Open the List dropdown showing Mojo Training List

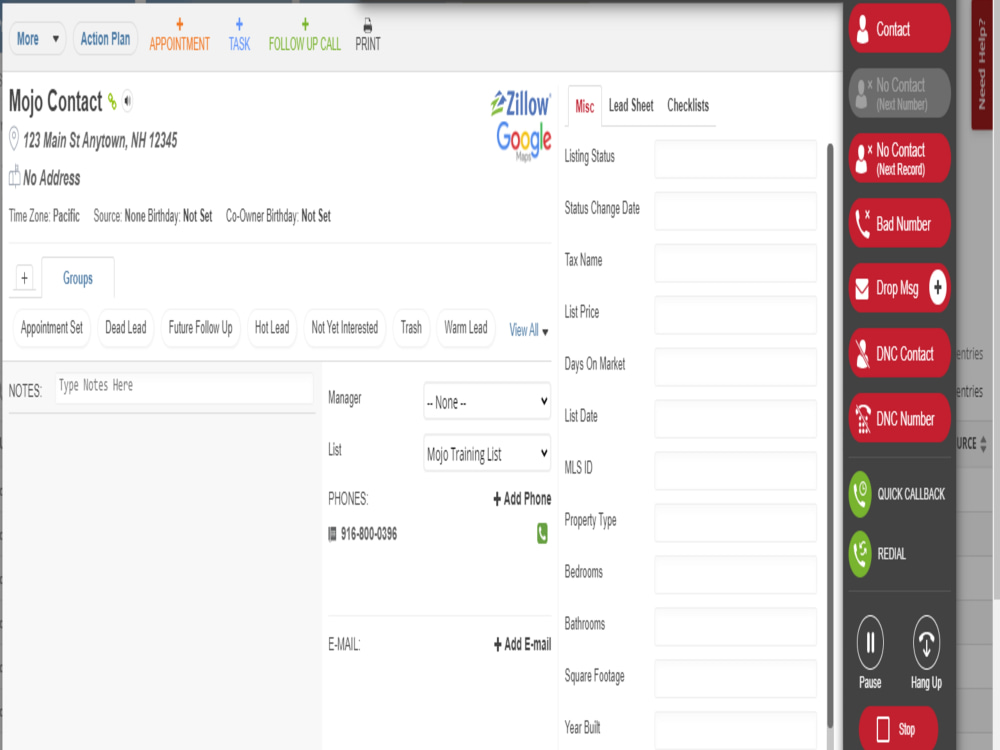point(487,453)
